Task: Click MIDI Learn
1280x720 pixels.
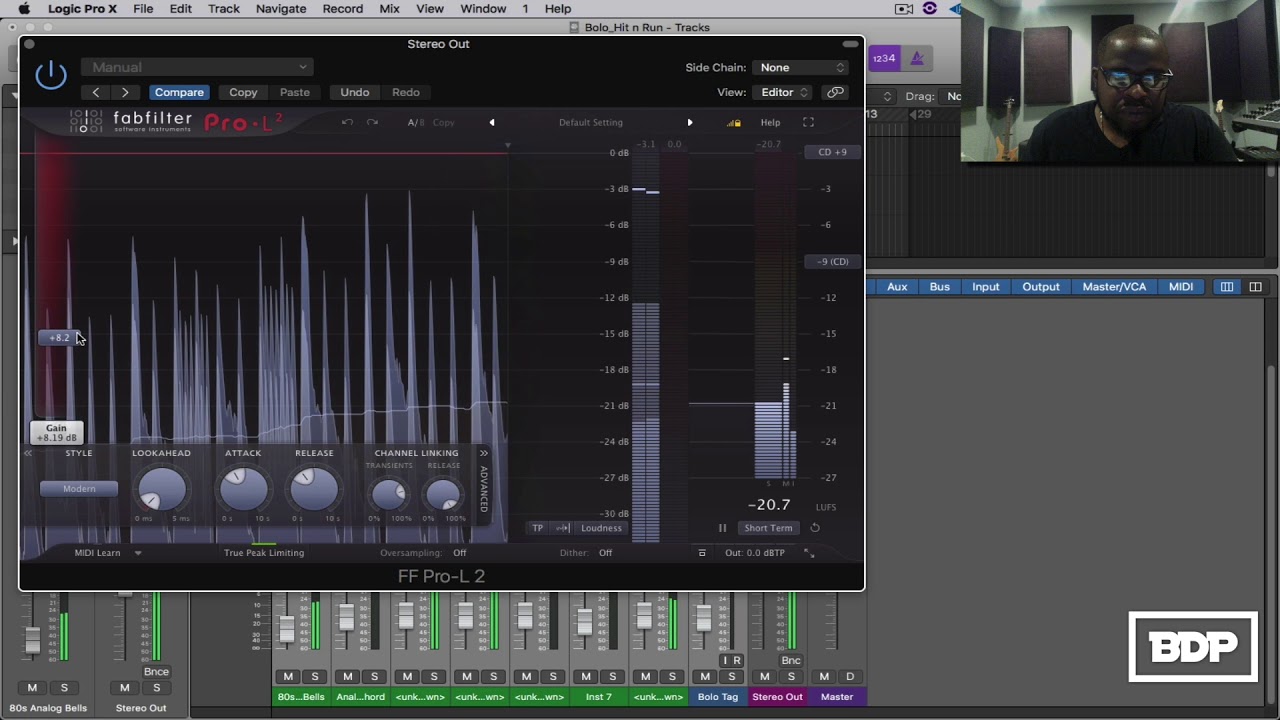Action: click(x=97, y=552)
